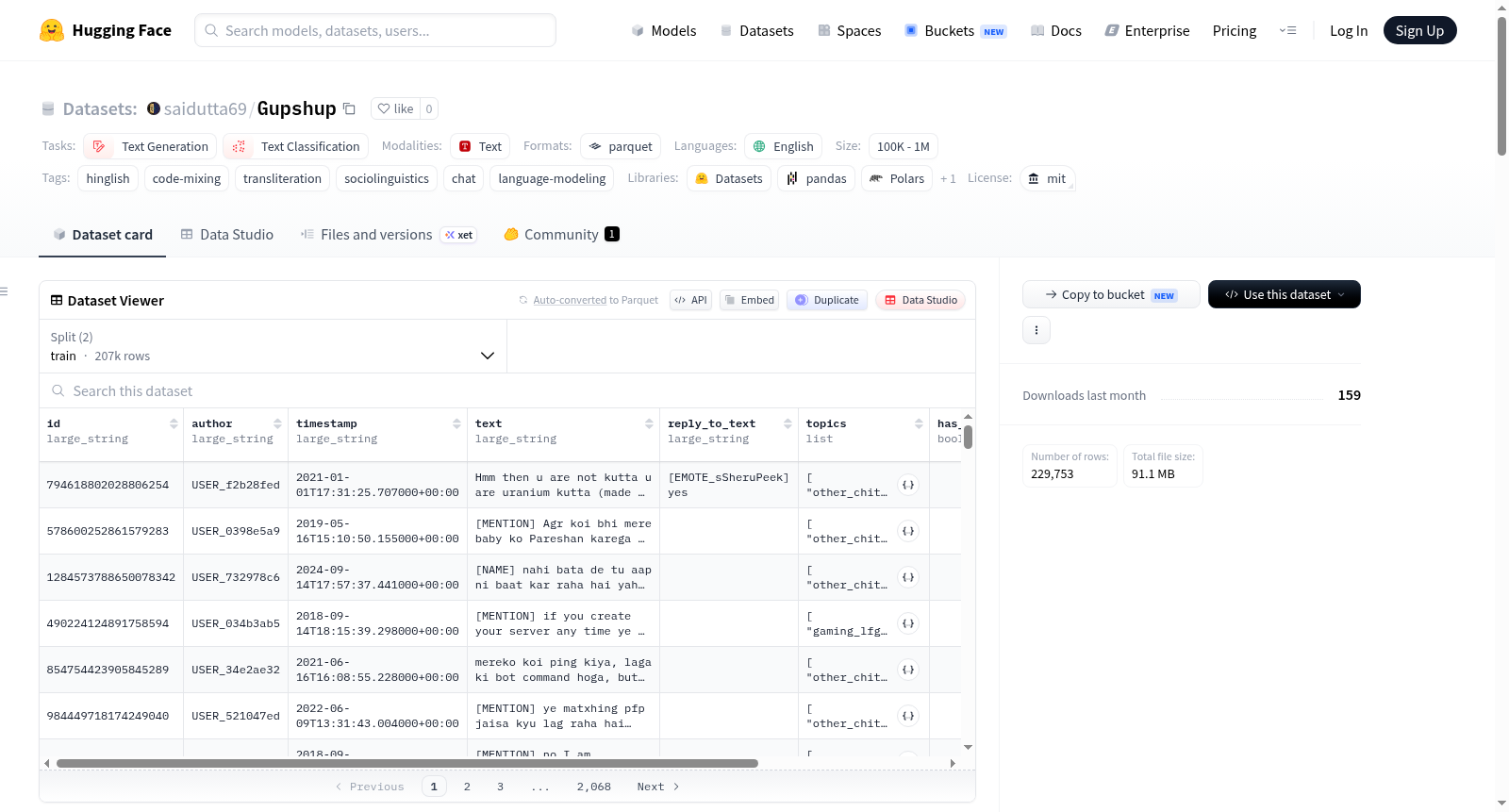Image resolution: width=1509 pixels, height=812 pixels.
Task: Select the Polars library tag
Action: click(897, 178)
